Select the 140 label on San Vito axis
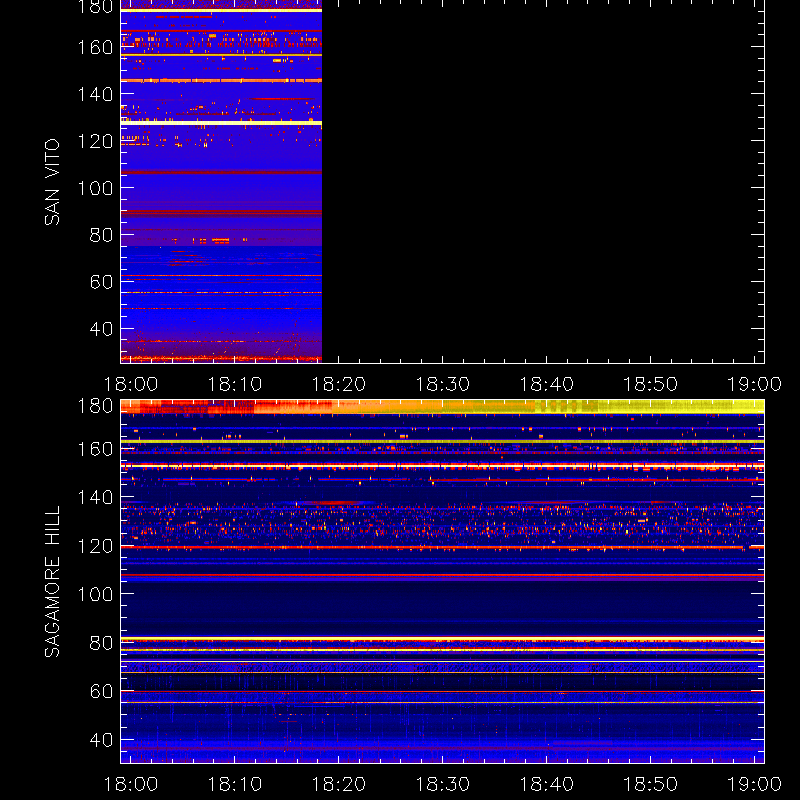 95,94
